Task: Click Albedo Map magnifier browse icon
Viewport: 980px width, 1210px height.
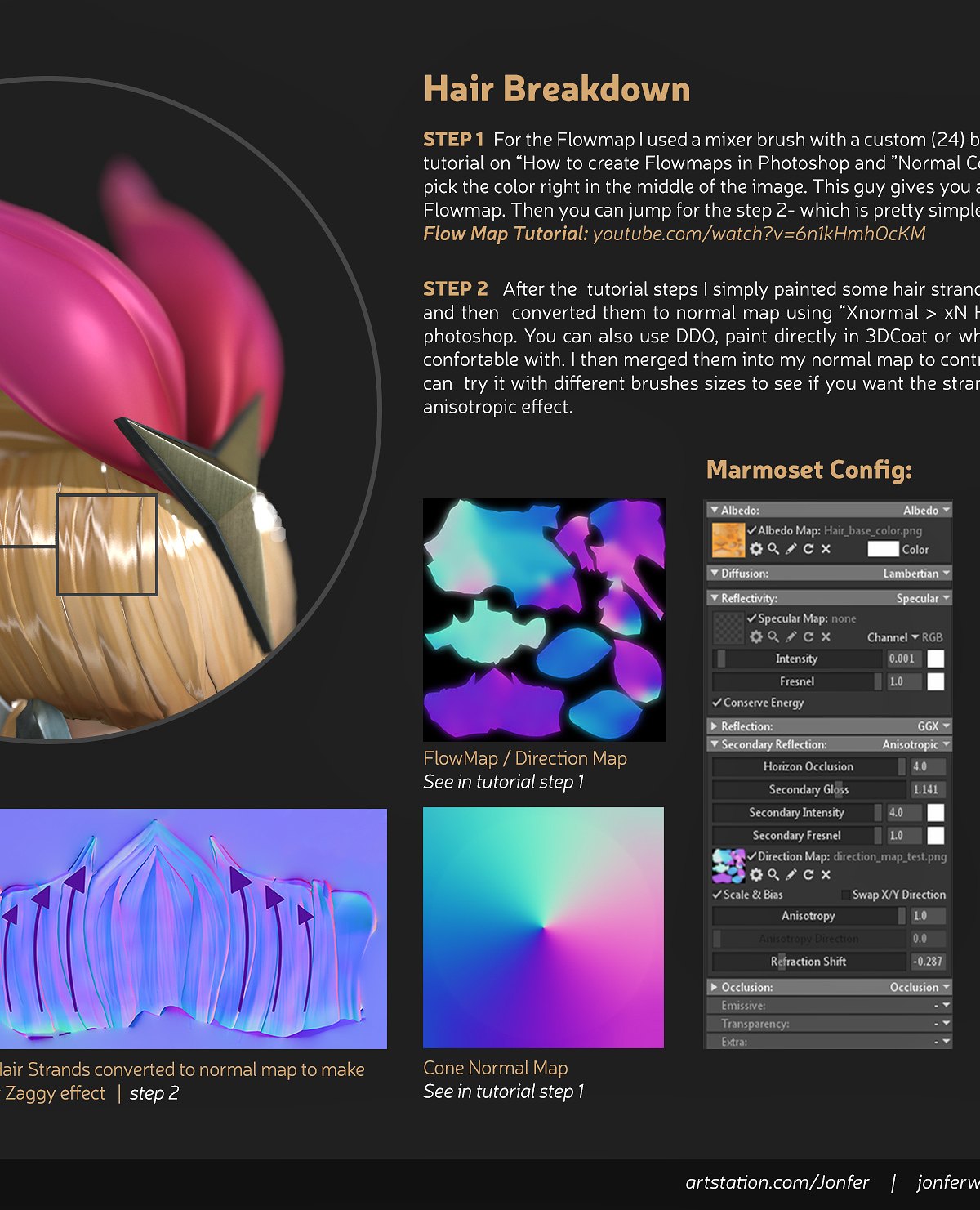Action: (773, 549)
